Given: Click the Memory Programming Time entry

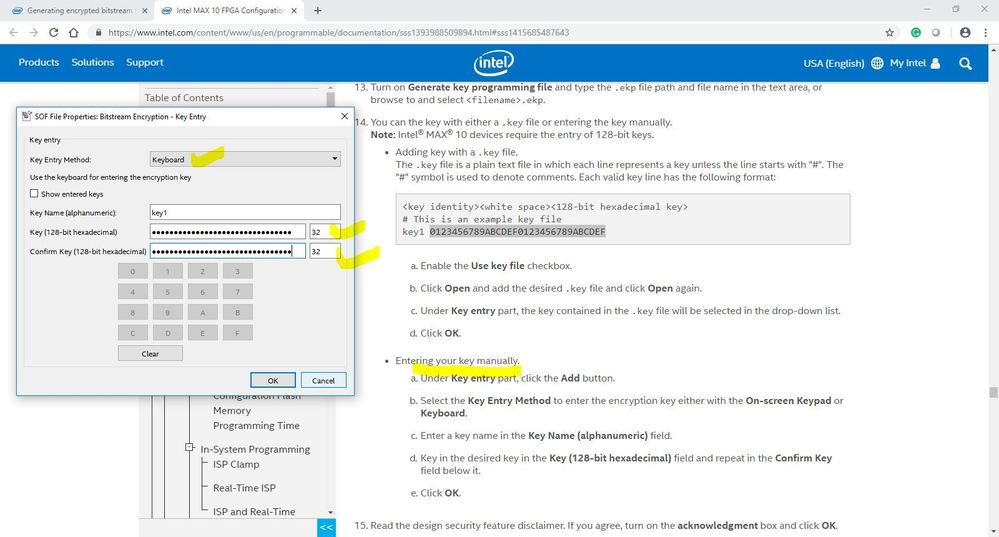Looking at the screenshot, I should [x=256, y=418].
